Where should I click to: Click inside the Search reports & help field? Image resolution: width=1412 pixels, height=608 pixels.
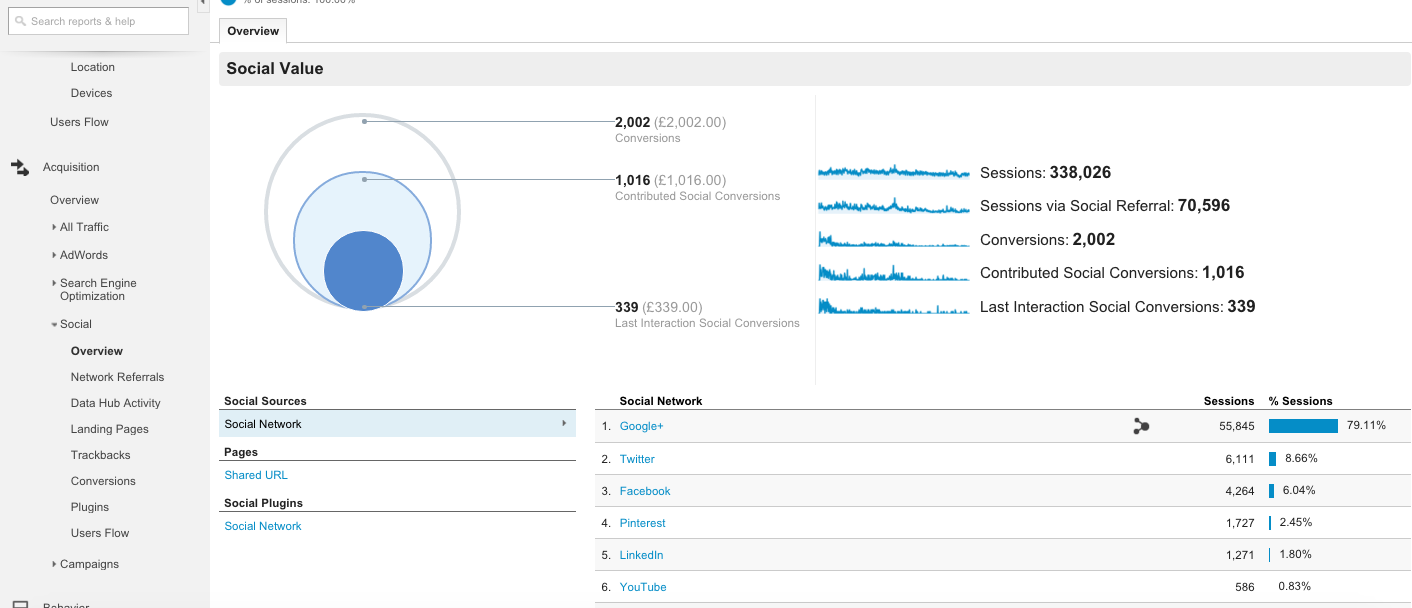pos(98,21)
